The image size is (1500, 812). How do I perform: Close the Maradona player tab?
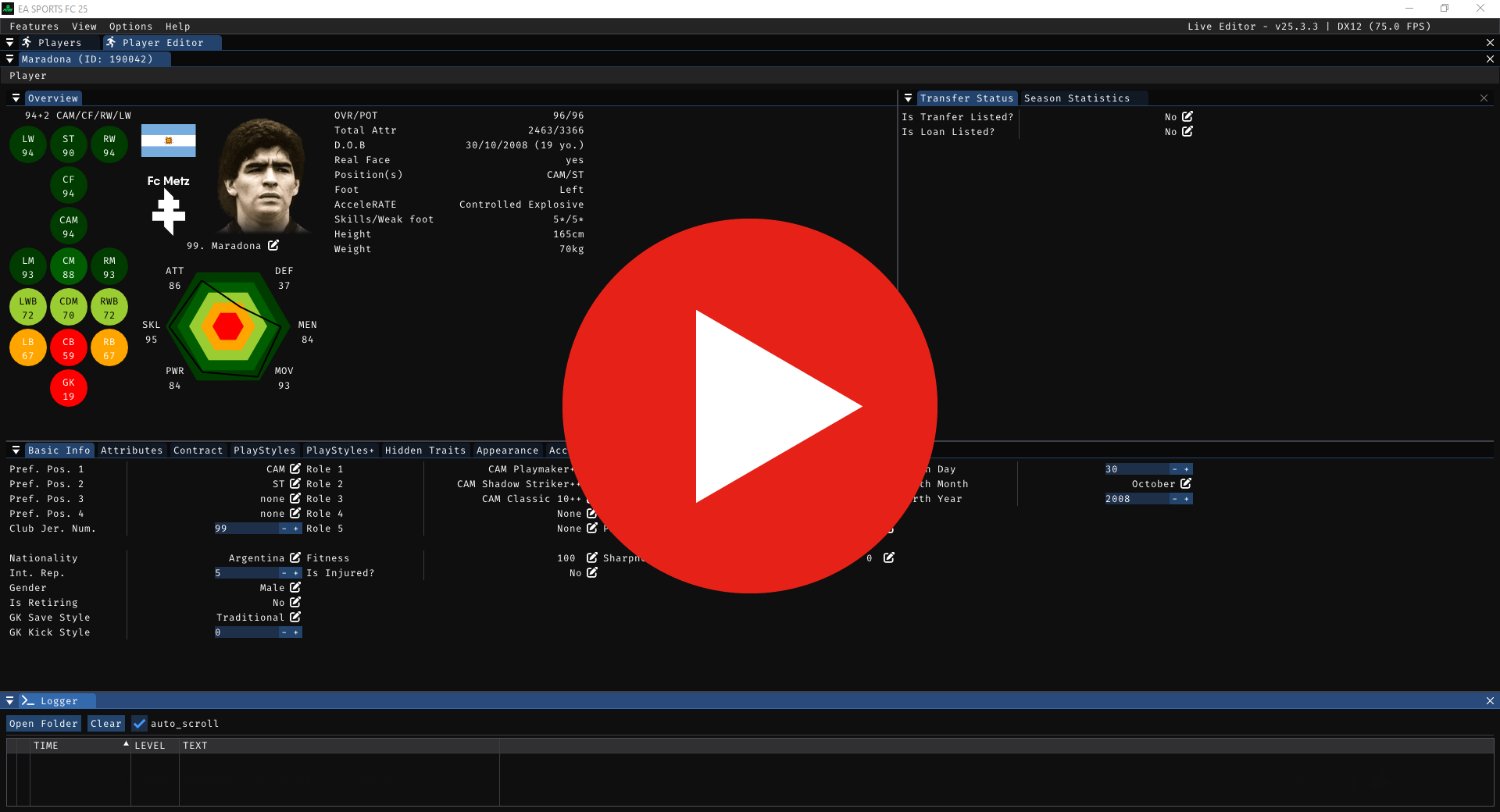(1490, 59)
